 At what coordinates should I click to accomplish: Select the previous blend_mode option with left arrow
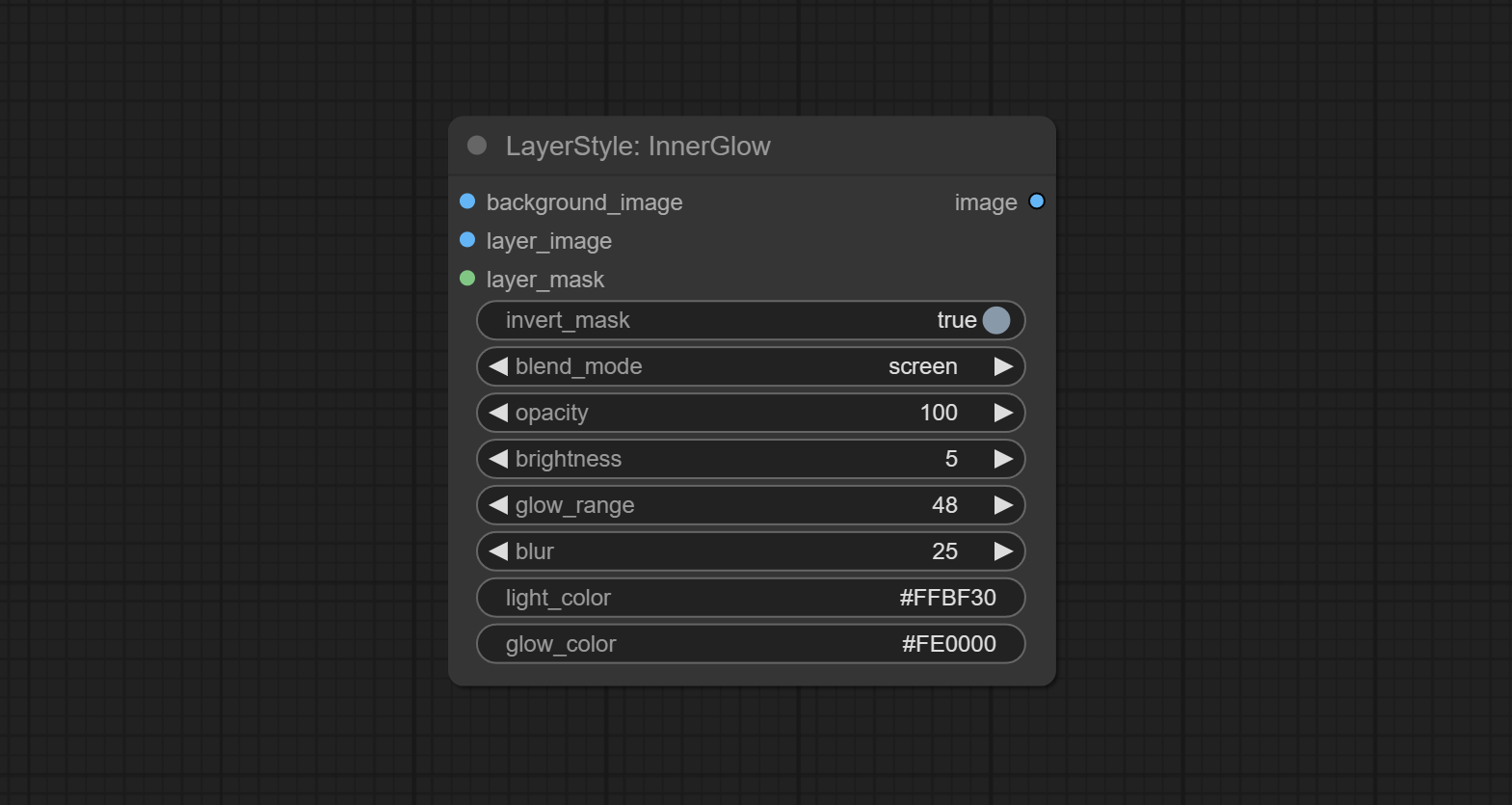498,366
